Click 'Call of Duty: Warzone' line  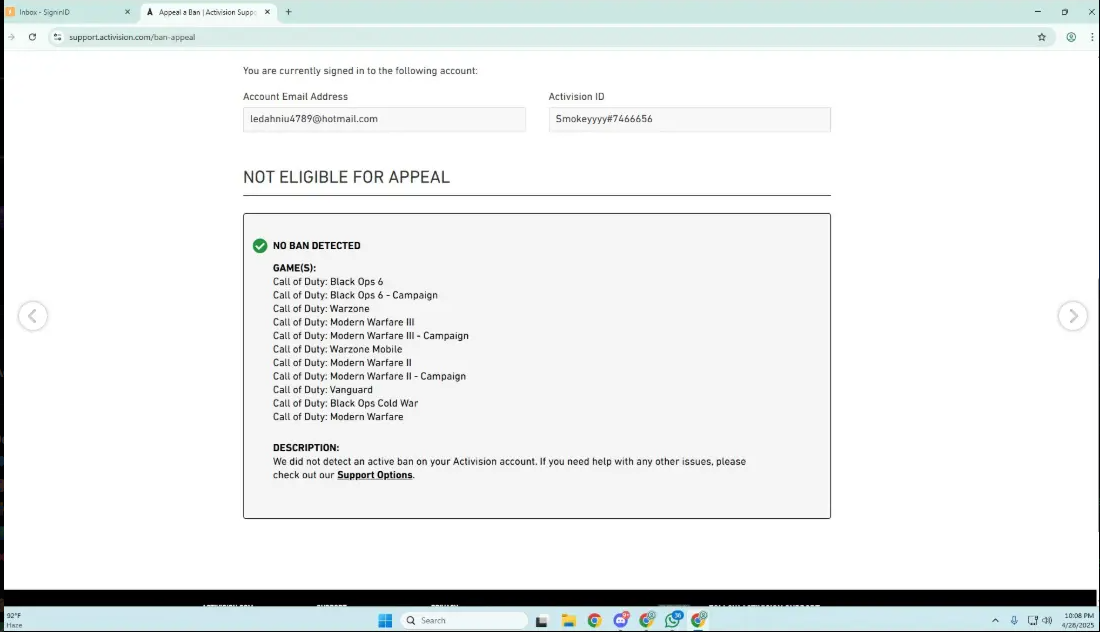(x=321, y=309)
